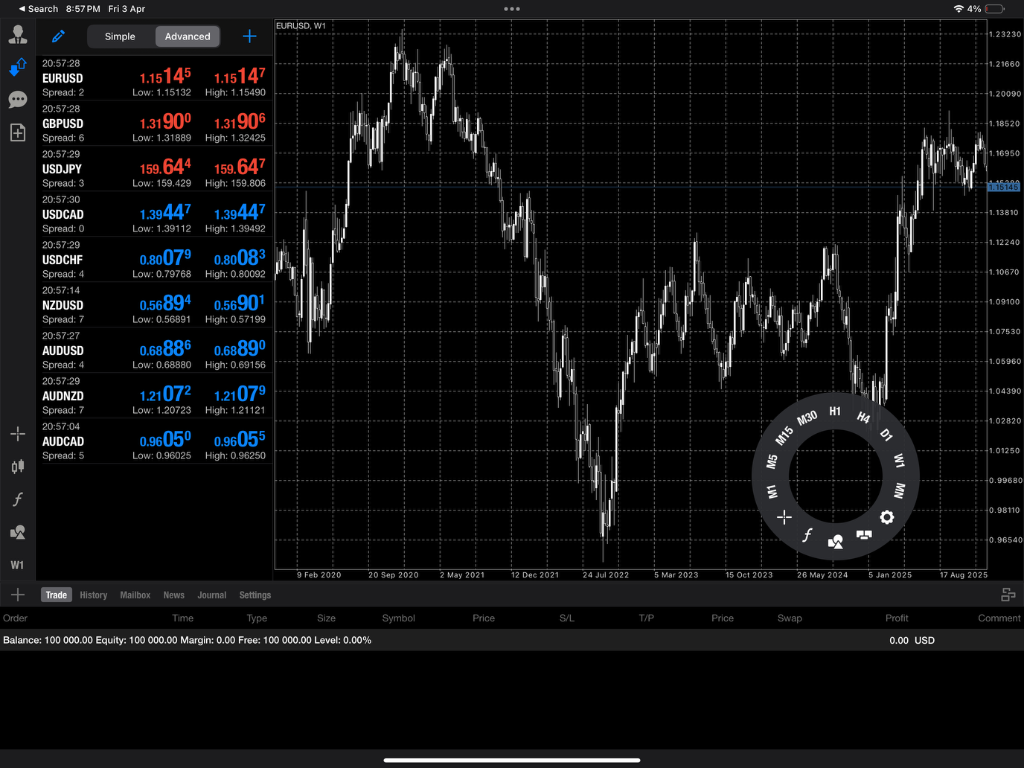
Task: Click the new chart window icon
Action: (x=18, y=133)
